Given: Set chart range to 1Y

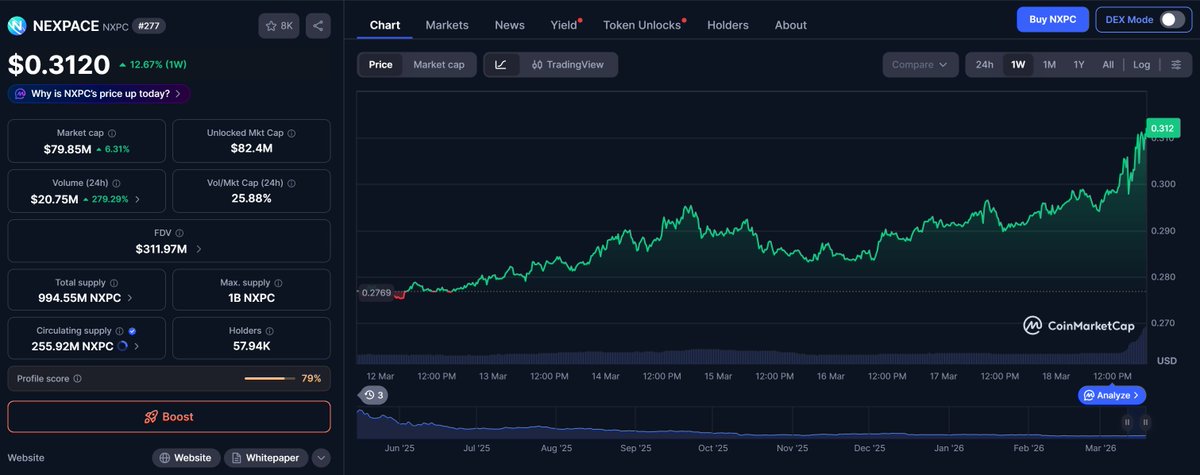Looking at the screenshot, I should pos(1079,65).
